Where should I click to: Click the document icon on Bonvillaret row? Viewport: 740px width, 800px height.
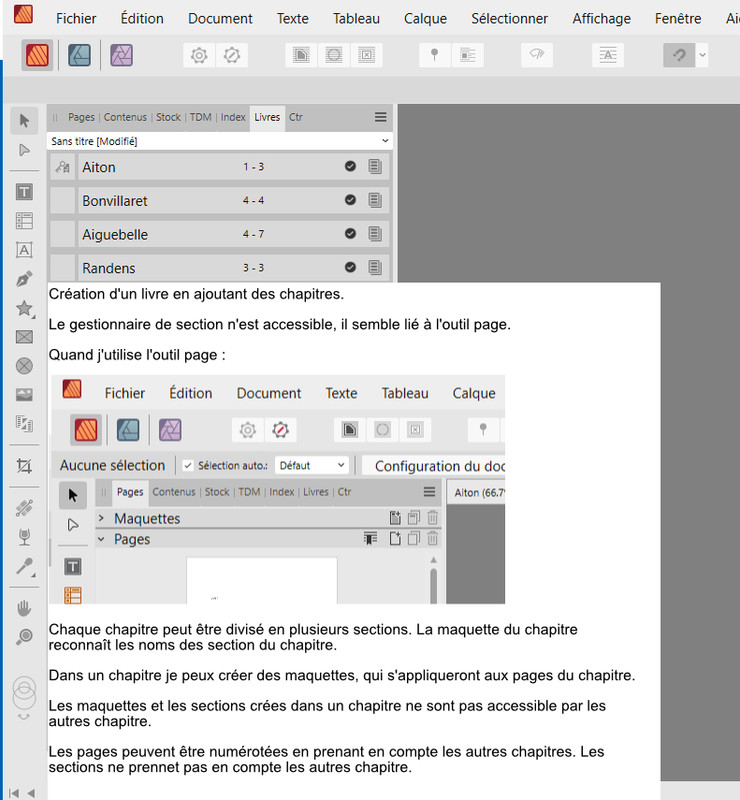pos(375,200)
